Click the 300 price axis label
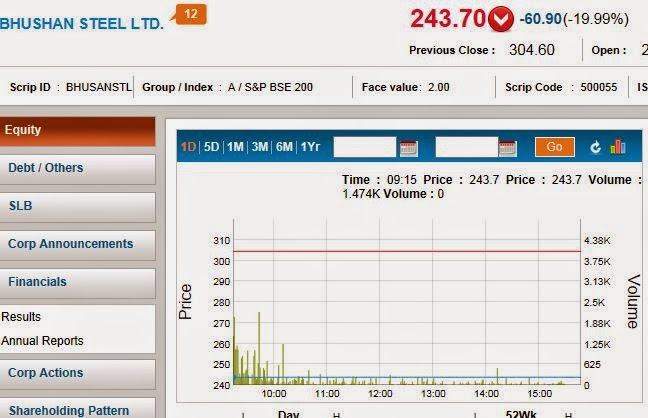 click(222, 261)
